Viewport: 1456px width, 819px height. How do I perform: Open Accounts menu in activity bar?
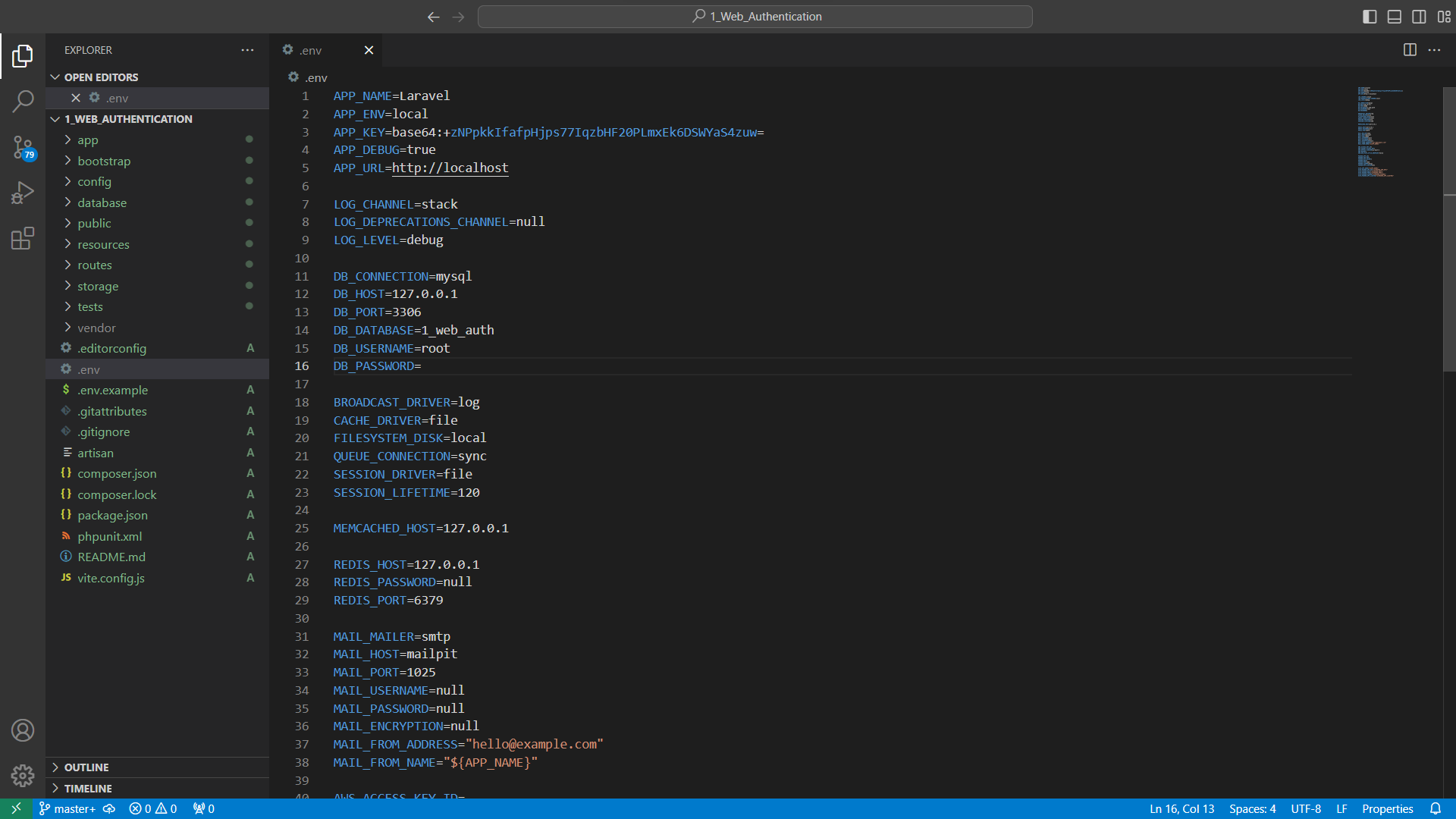(23, 730)
